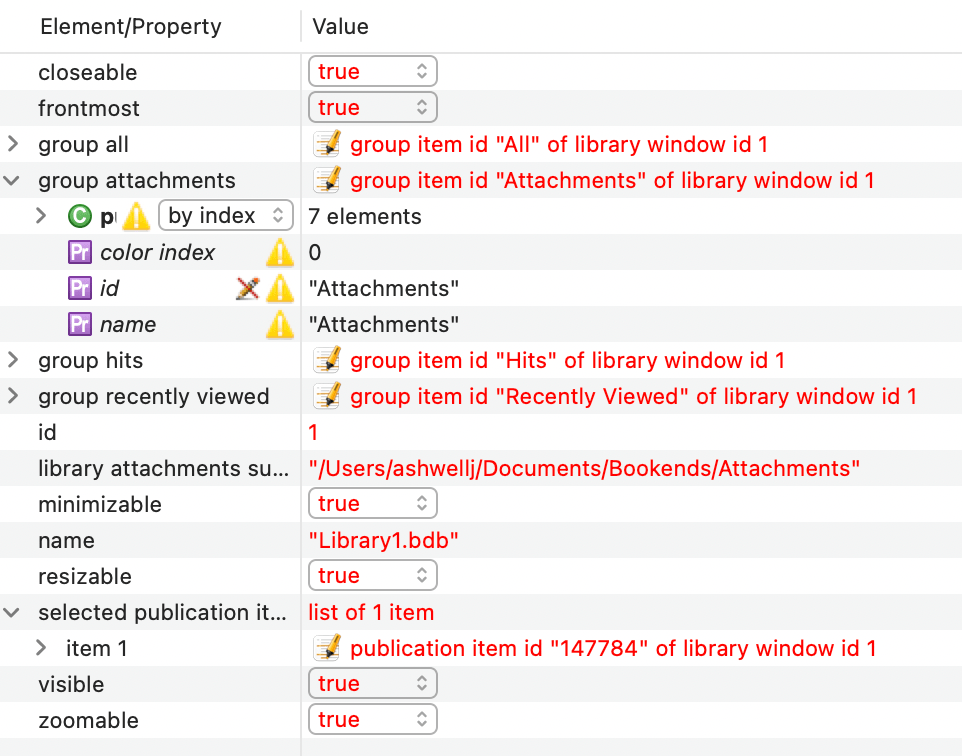Open the "frontmost" value popup
Viewport: 962px width, 756px height.
(x=373, y=106)
